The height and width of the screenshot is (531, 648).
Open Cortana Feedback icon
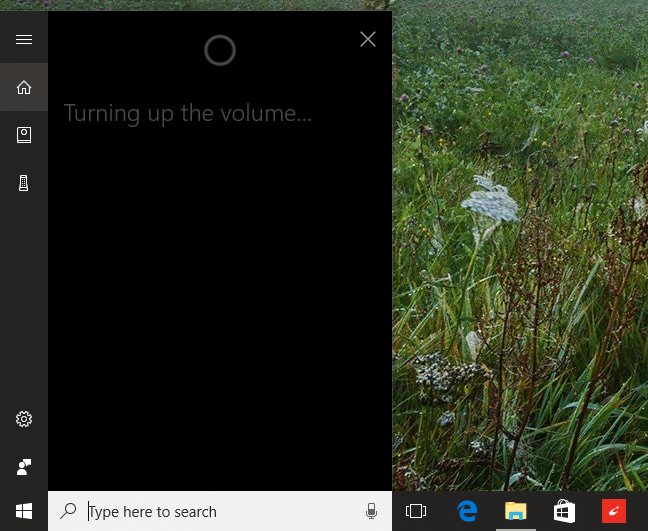click(24, 467)
